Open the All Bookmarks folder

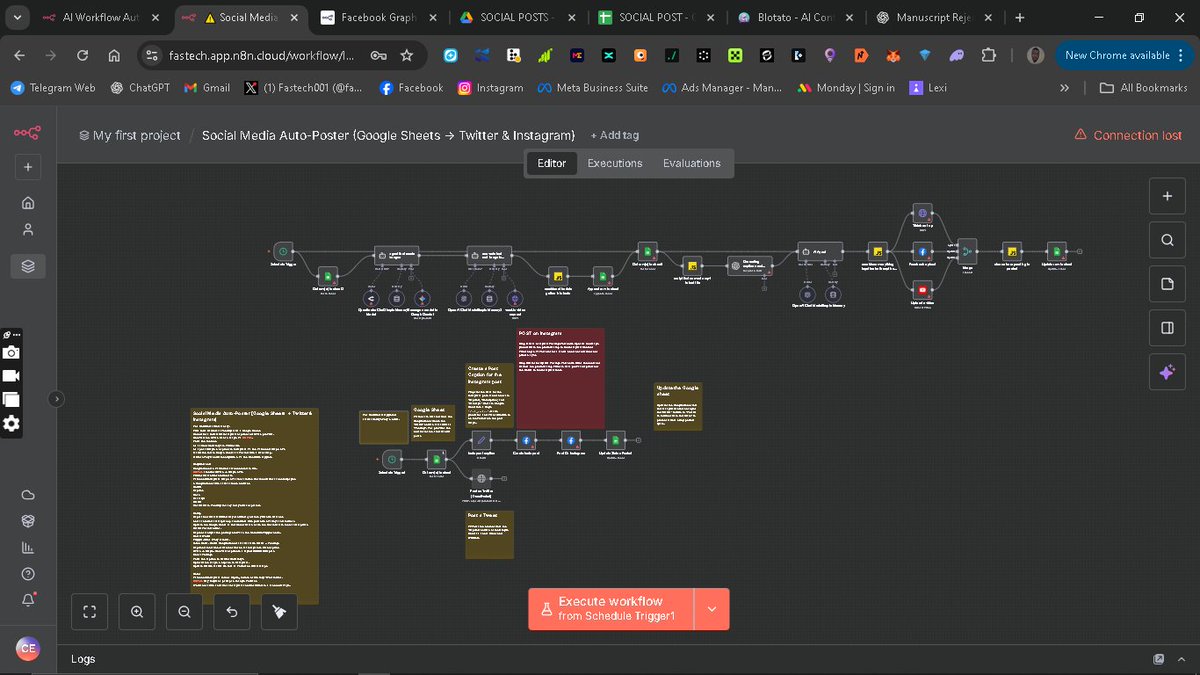click(1143, 88)
